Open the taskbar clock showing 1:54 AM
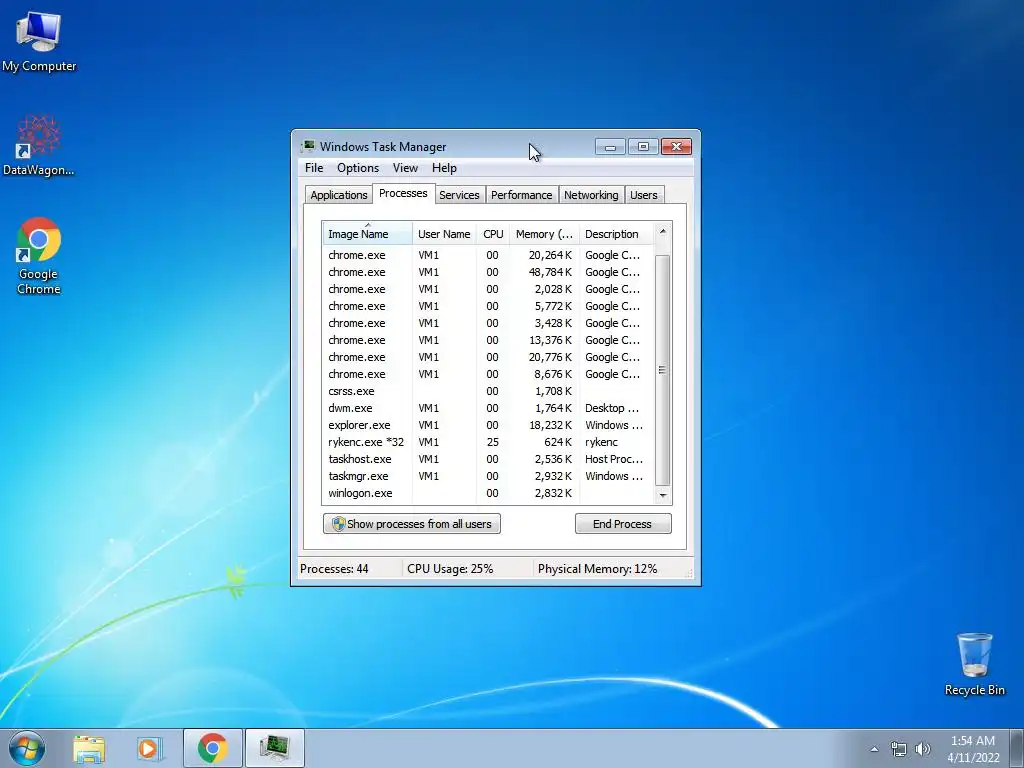This screenshot has width=1024, height=768. [973, 749]
